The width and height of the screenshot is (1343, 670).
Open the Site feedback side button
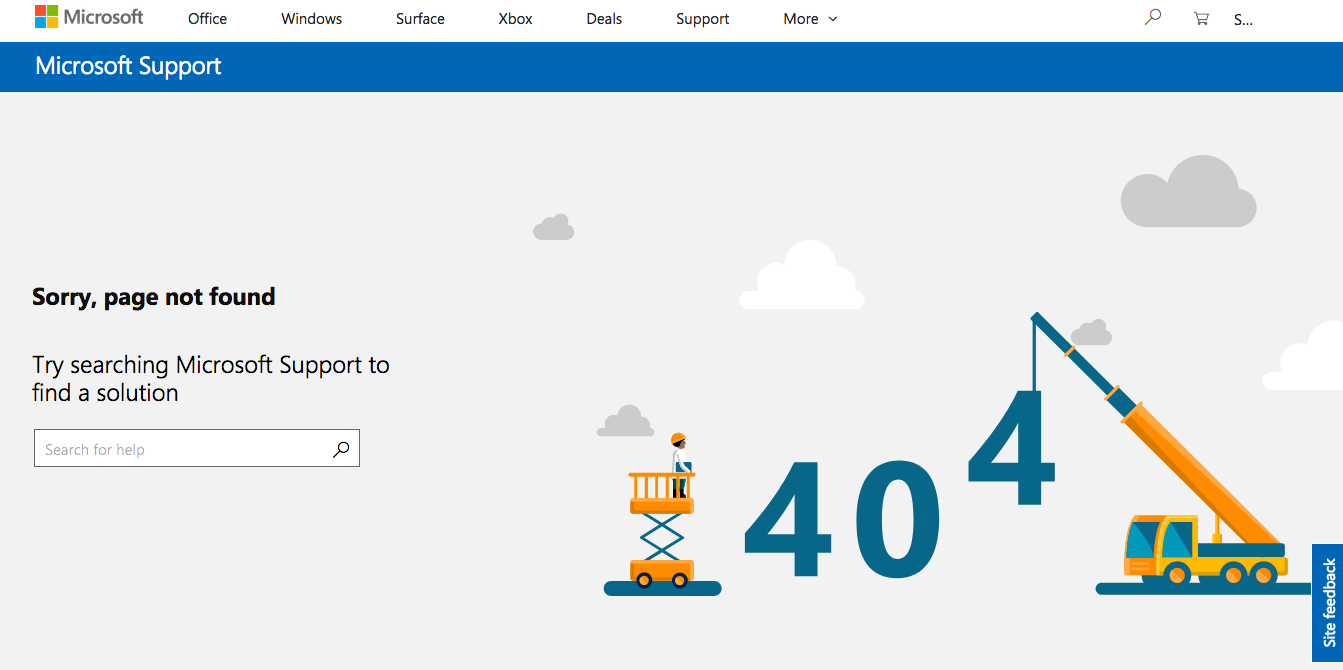(x=1328, y=602)
